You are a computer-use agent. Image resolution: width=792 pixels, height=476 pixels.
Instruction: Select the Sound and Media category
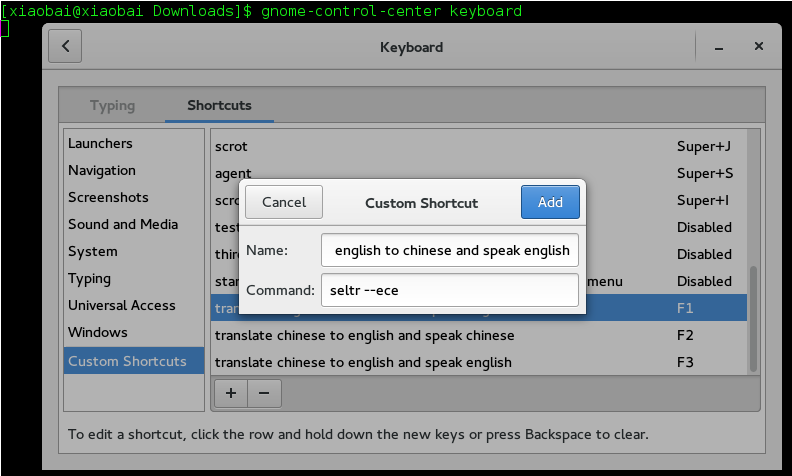[x=134, y=224]
